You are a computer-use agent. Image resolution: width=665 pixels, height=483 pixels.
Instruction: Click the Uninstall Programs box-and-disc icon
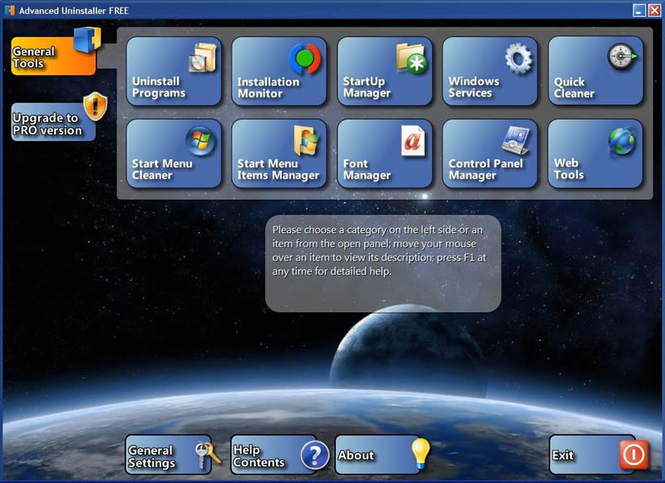click(x=203, y=57)
